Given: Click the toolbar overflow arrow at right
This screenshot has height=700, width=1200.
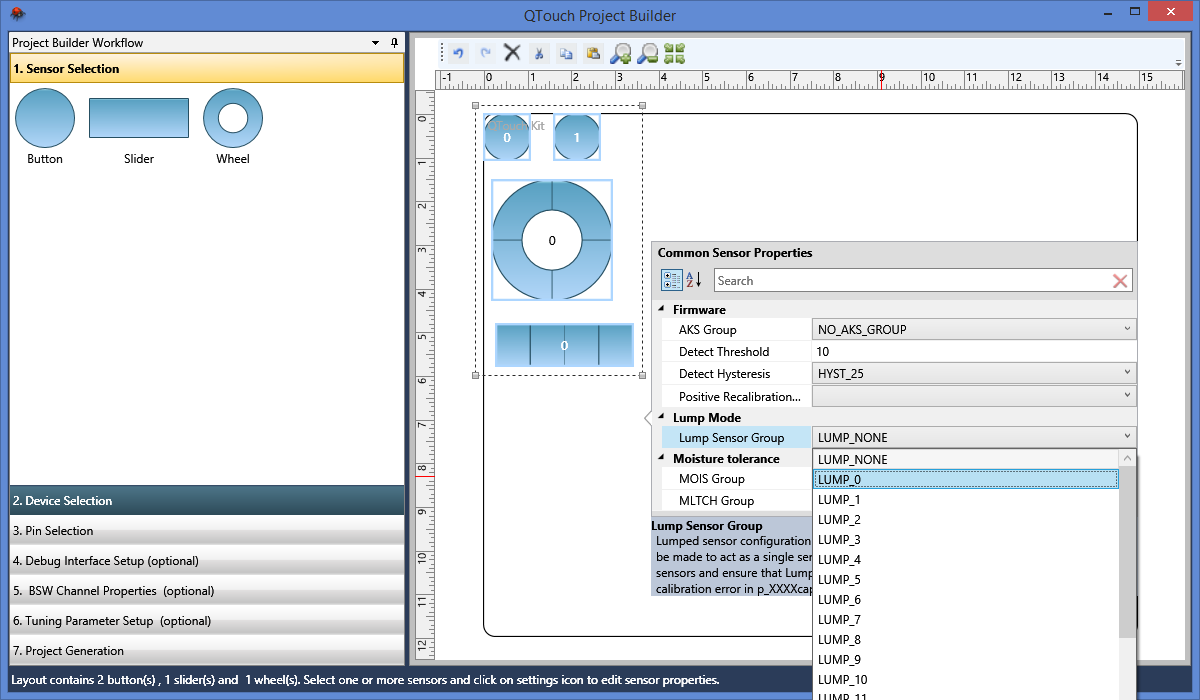Looking at the screenshot, I should pos(1179,62).
